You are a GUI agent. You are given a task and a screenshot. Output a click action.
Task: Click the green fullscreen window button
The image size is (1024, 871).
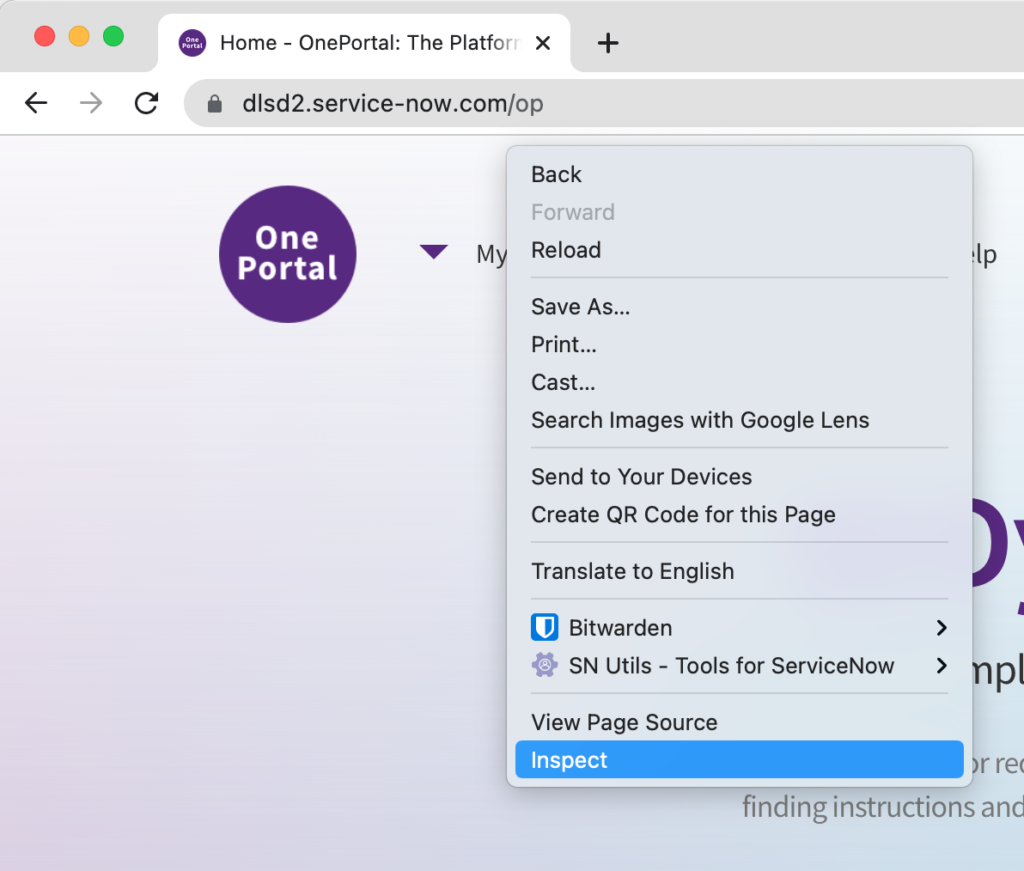pos(114,36)
